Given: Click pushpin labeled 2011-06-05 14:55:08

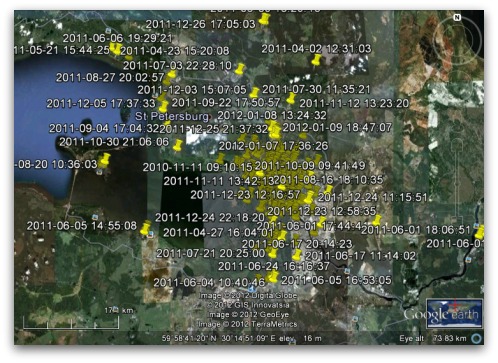Looking at the screenshot, I should [146, 228].
